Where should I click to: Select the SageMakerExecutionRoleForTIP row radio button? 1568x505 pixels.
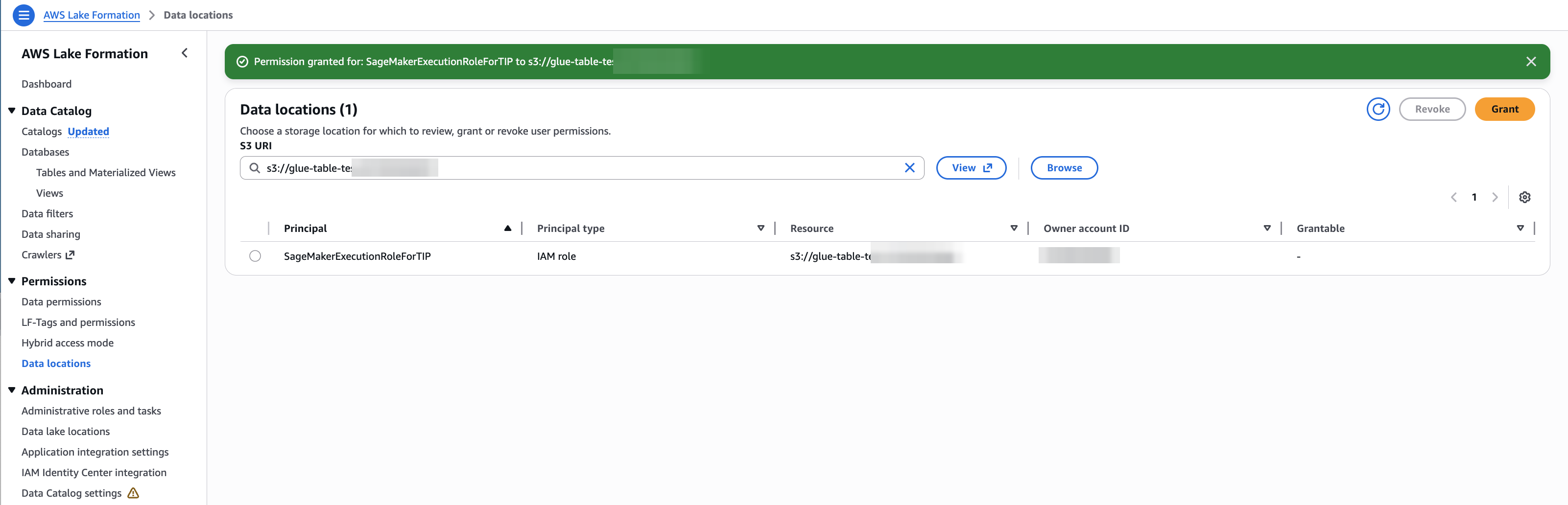[x=255, y=256]
